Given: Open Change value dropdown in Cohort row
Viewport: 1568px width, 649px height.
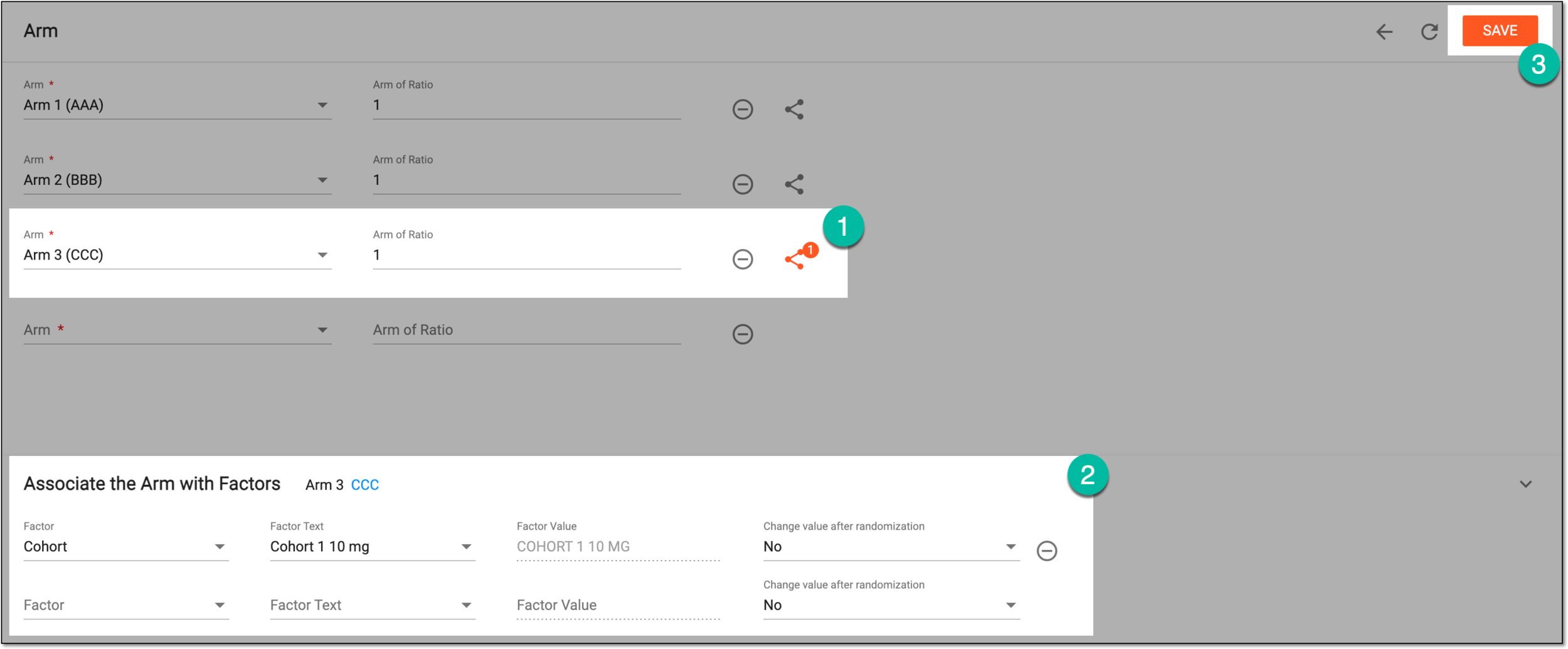Looking at the screenshot, I should (x=891, y=547).
